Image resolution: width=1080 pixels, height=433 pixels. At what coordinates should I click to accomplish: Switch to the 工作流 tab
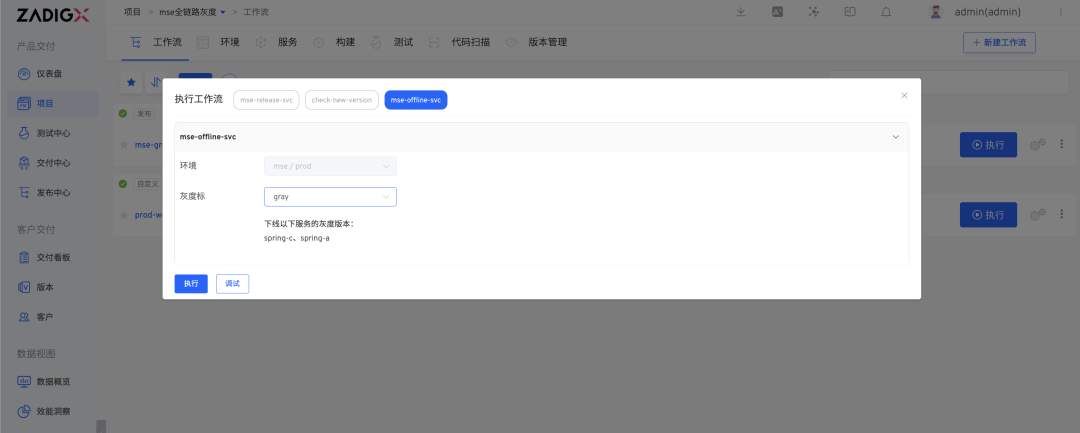(156, 42)
